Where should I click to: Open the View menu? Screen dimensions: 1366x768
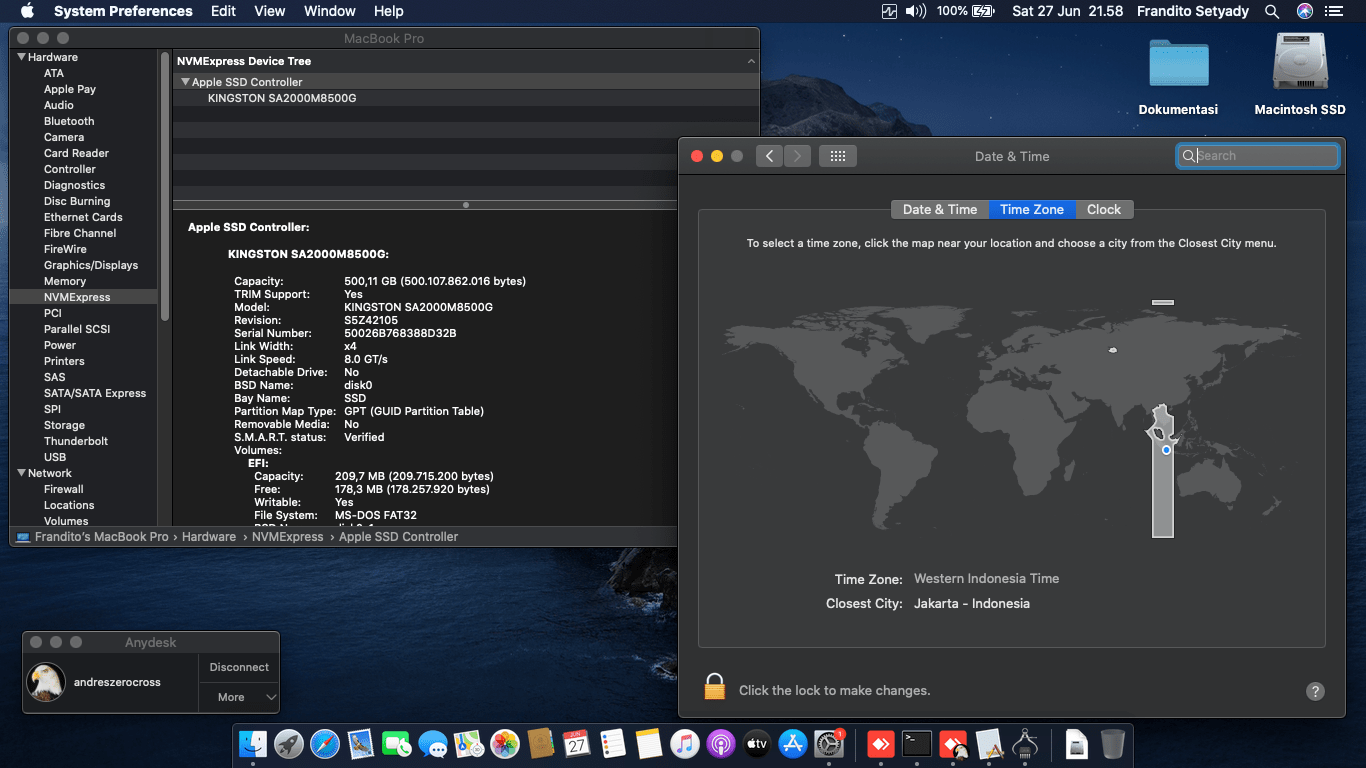pyautogui.click(x=270, y=11)
